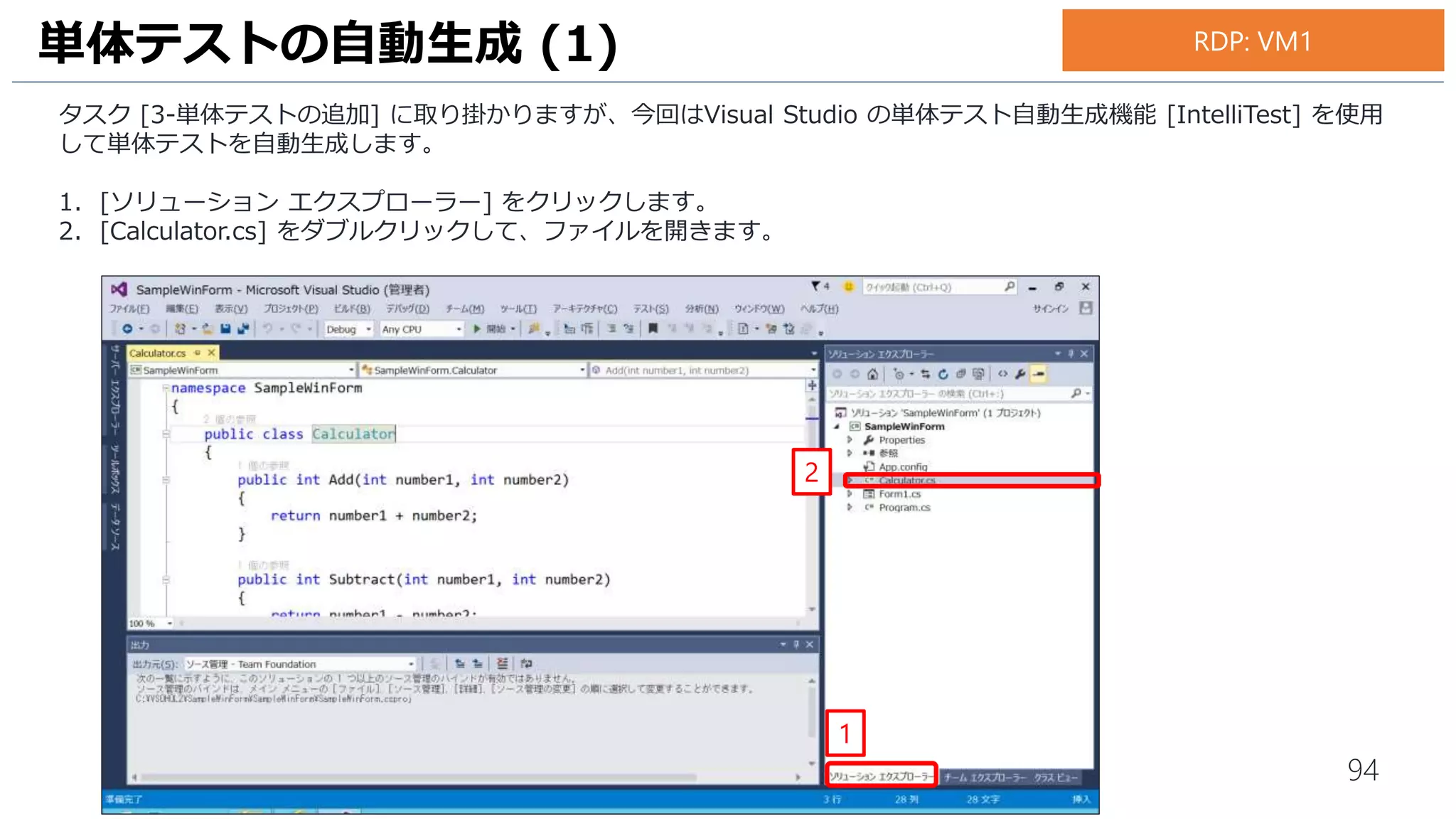Switch to the チーム エクスプローラー tab
The width and height of the screenshot is (1456, 819).
click(x=985, y=777)
